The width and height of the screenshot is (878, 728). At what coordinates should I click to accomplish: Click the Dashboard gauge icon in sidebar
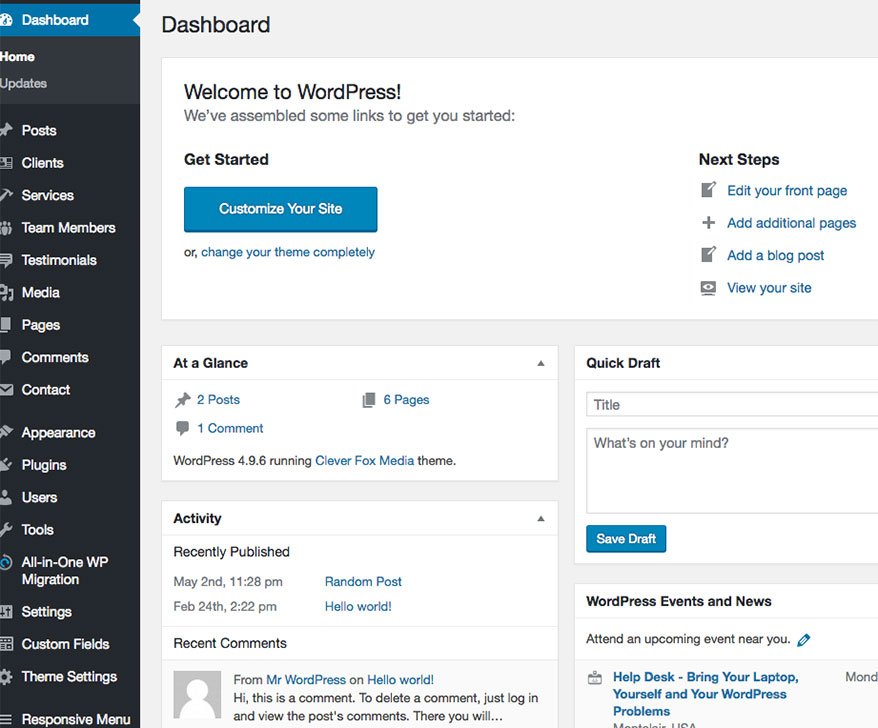[x=6, y=20]
